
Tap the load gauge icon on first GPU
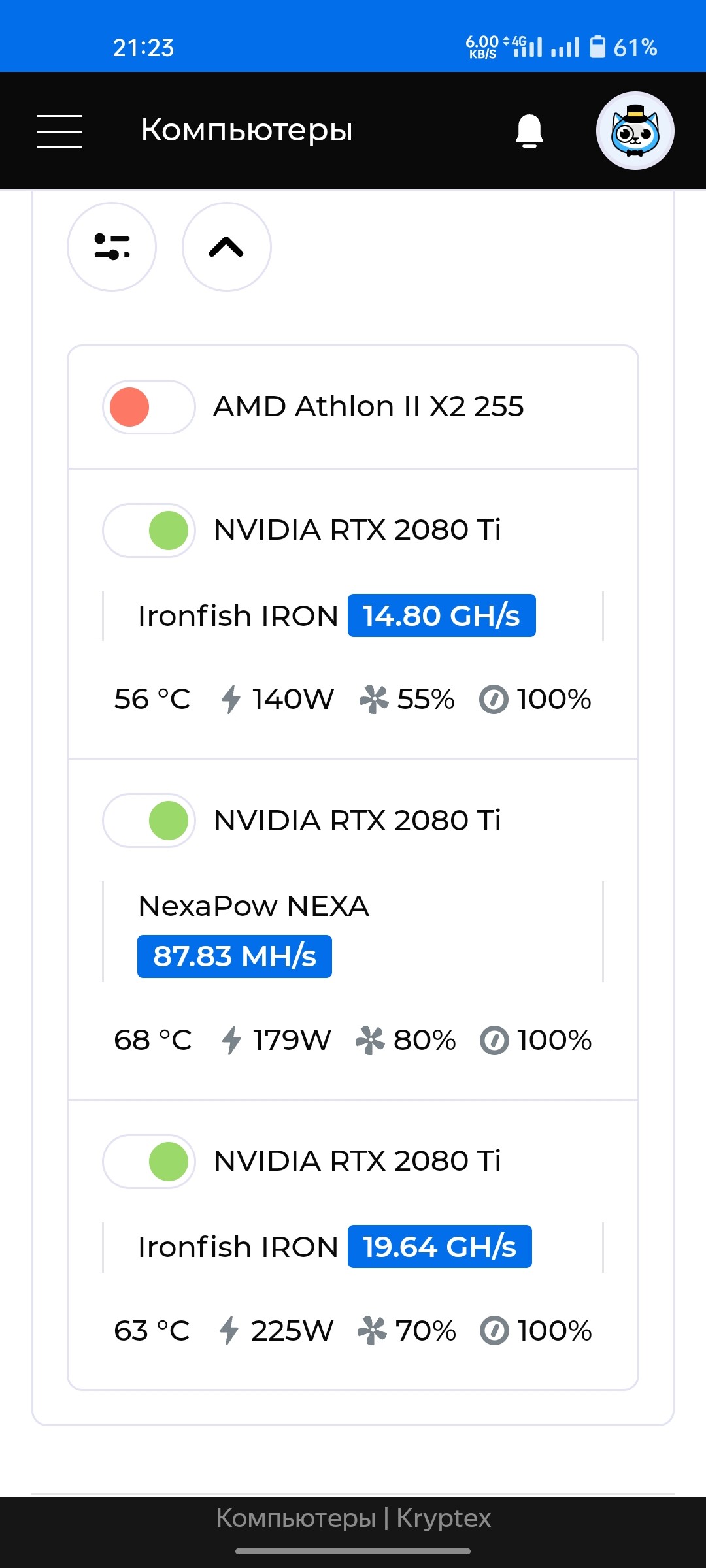[494, 700]
